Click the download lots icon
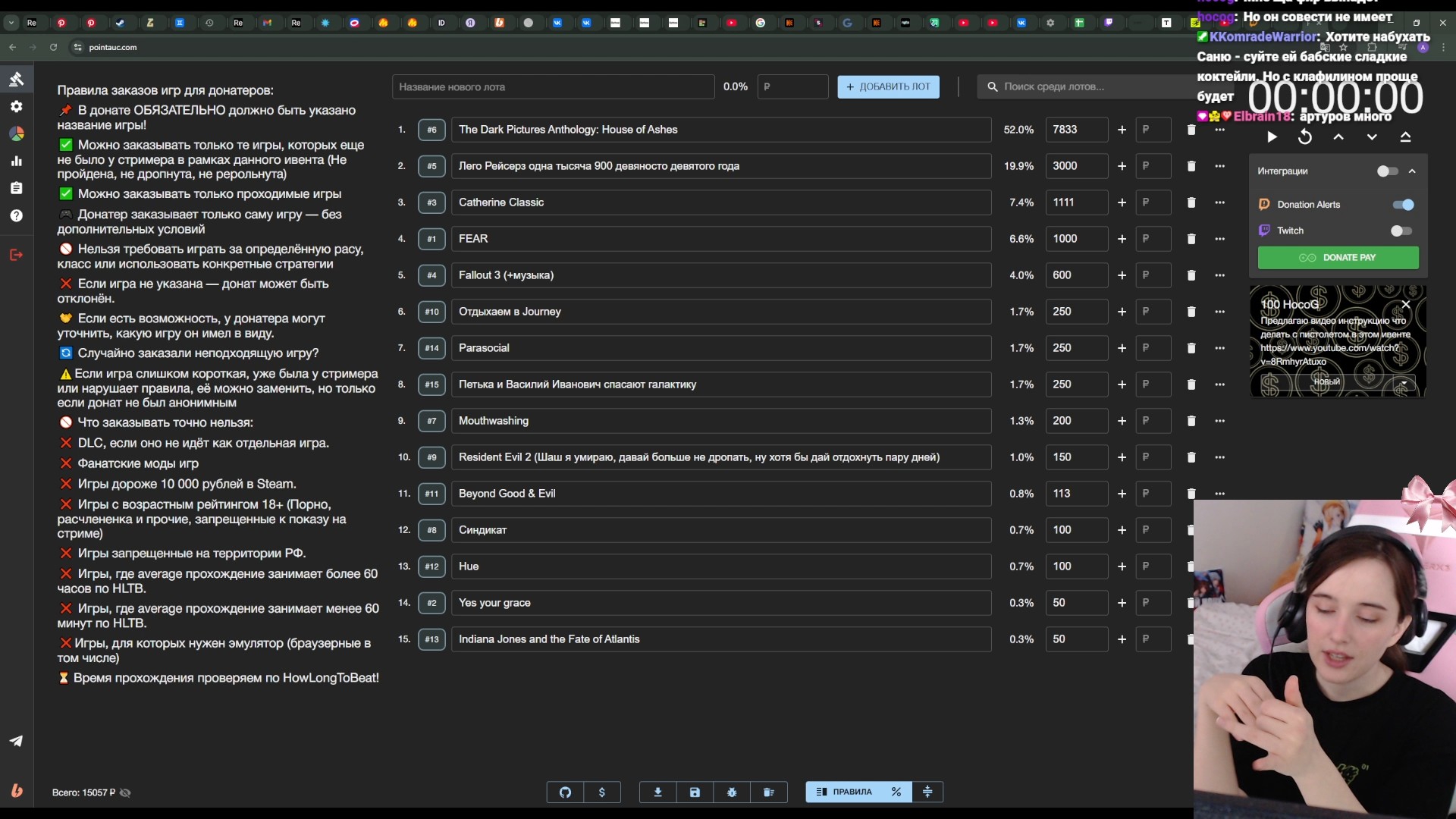The width and height of the screenshot is (1456, 819). click(657, 792)
